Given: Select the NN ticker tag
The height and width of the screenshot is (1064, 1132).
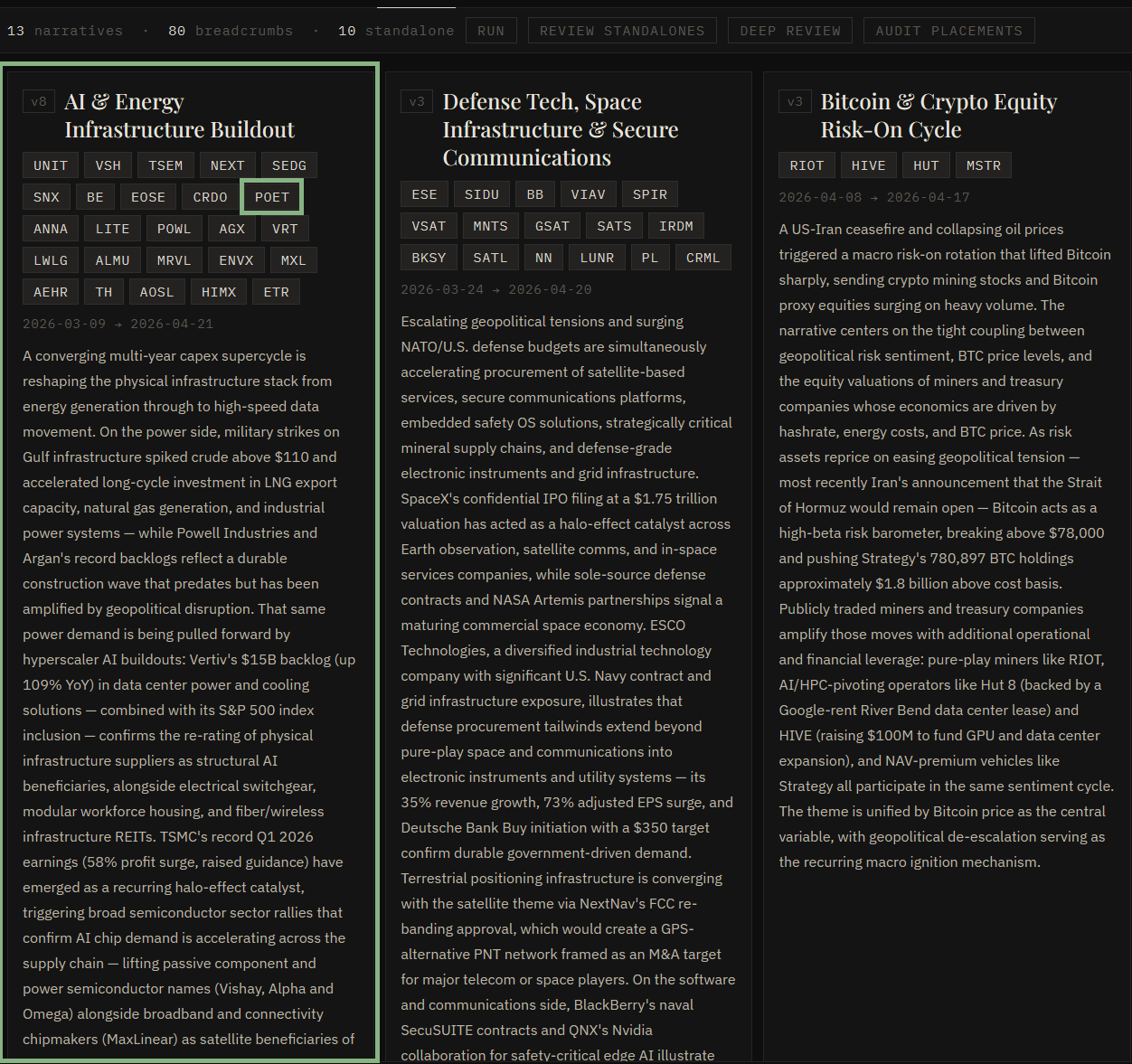Looking at the screenshot, I should tap(543, 258).
